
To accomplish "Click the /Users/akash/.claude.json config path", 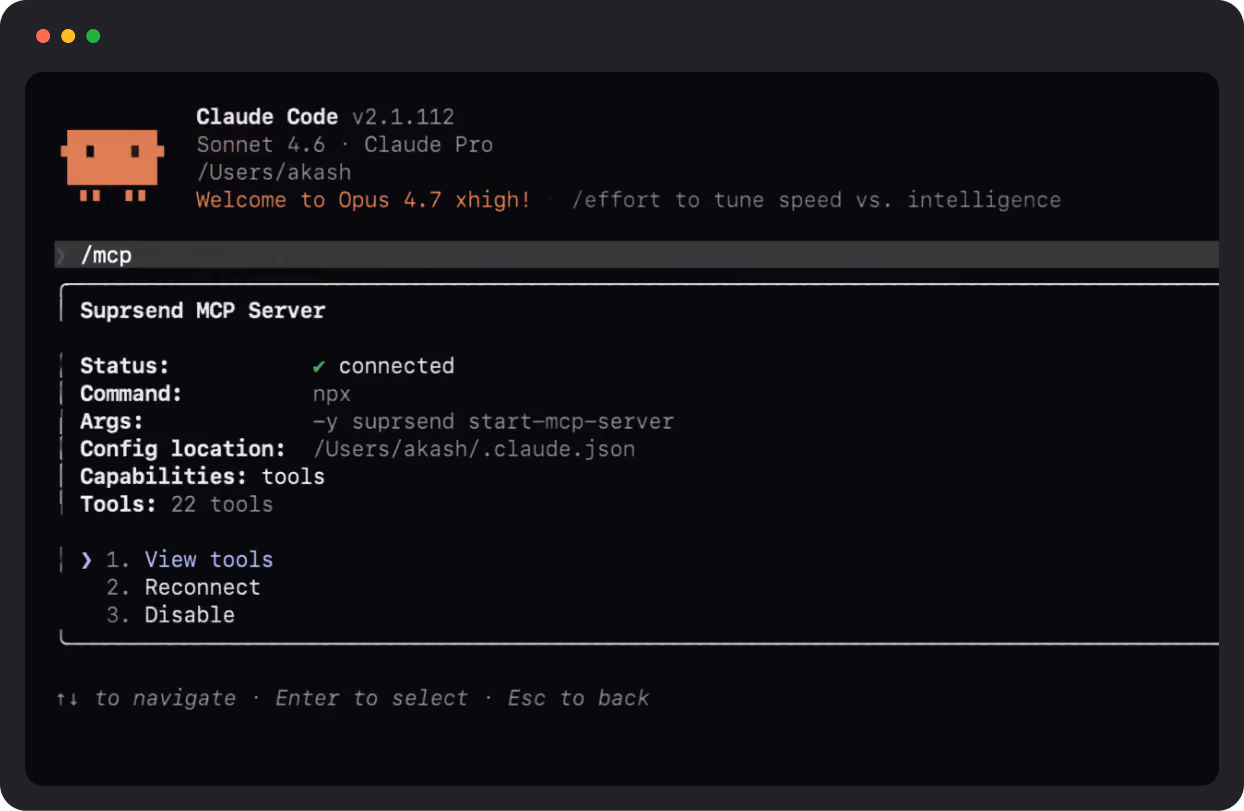I will [x=474, y=449].
